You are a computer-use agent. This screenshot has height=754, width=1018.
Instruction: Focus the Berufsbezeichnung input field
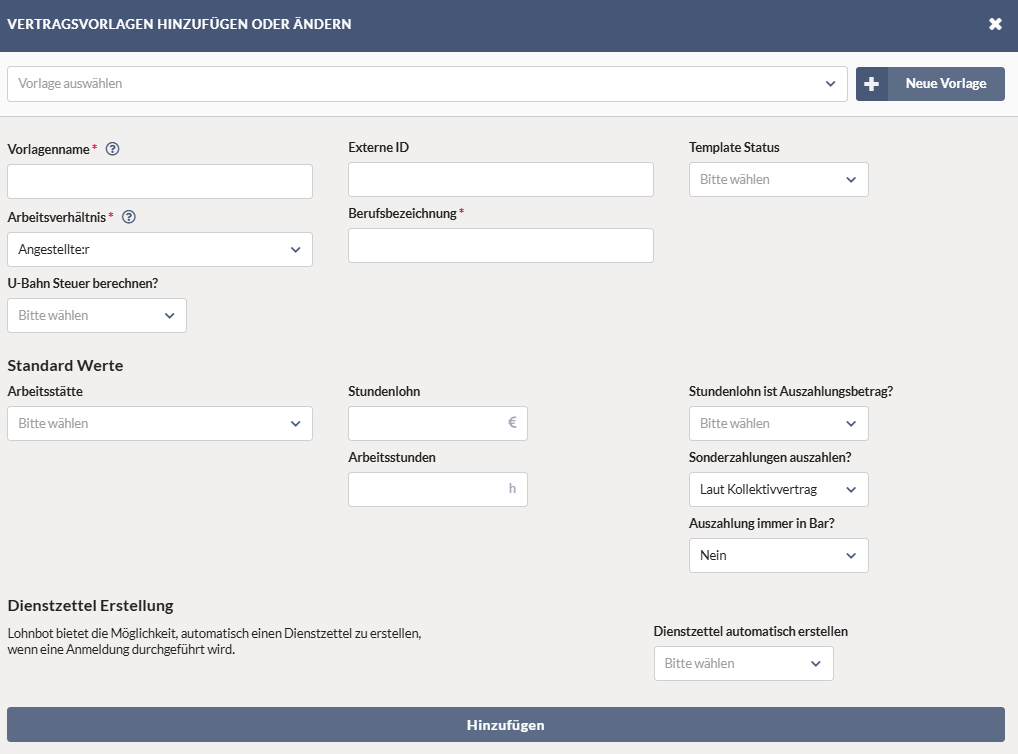pyautogui.click(x=501, y=245)
